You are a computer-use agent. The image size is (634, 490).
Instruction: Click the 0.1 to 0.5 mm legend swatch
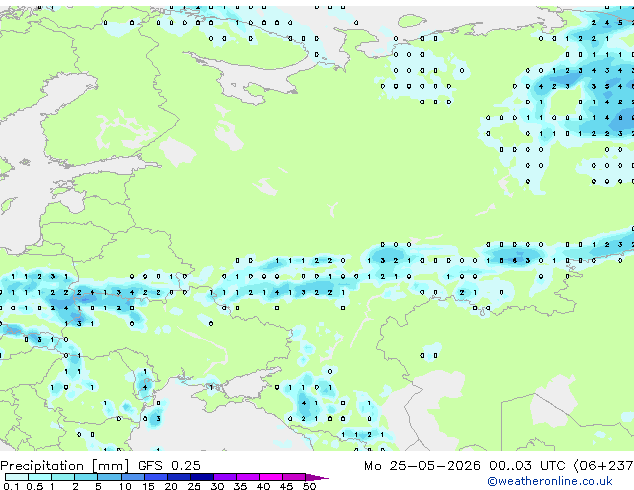pyautogui.click(x=17, y=477)
